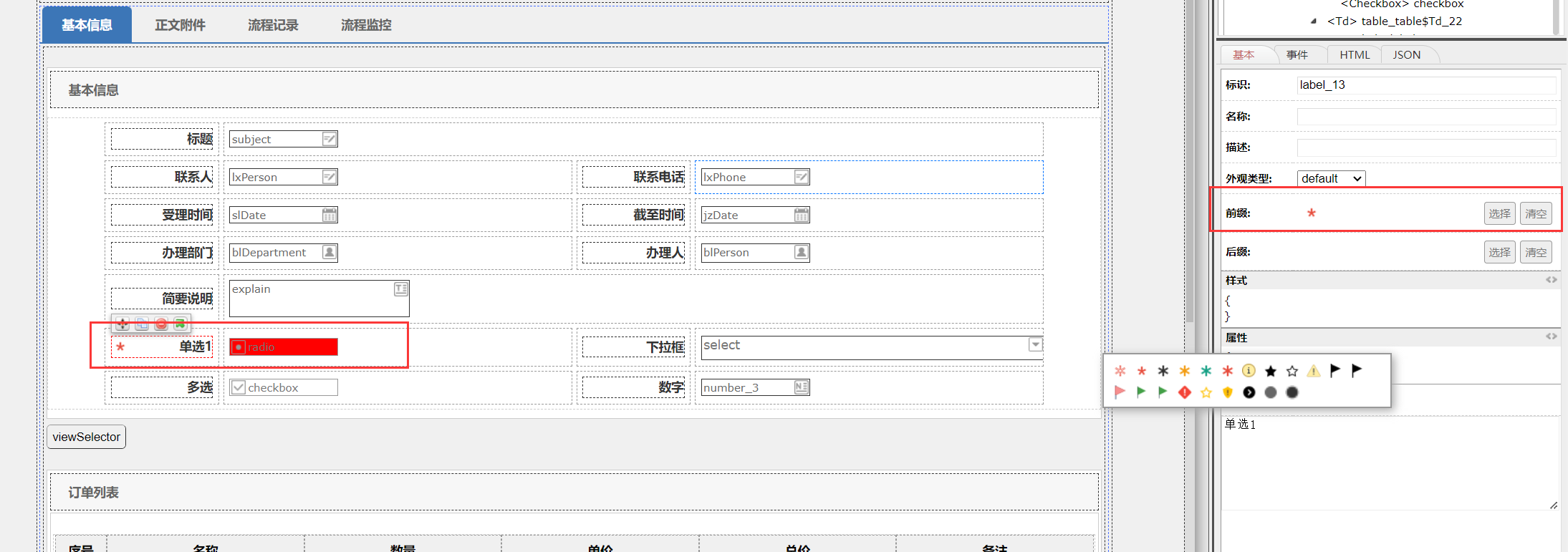The image size is (1568, 552).
Task: Click the viewSelector button
Action: point(86,437)
